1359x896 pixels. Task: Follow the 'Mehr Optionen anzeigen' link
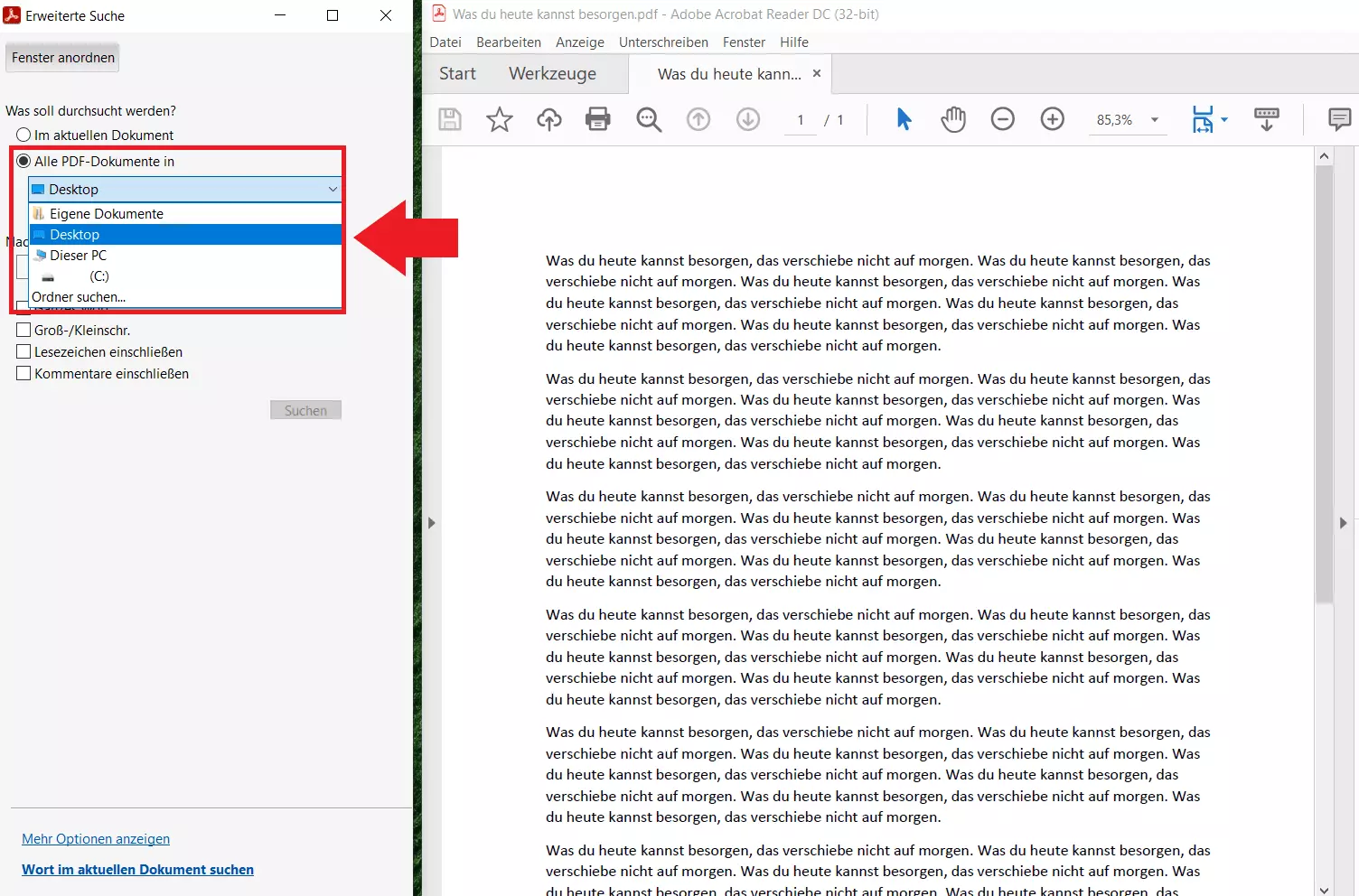96,838
